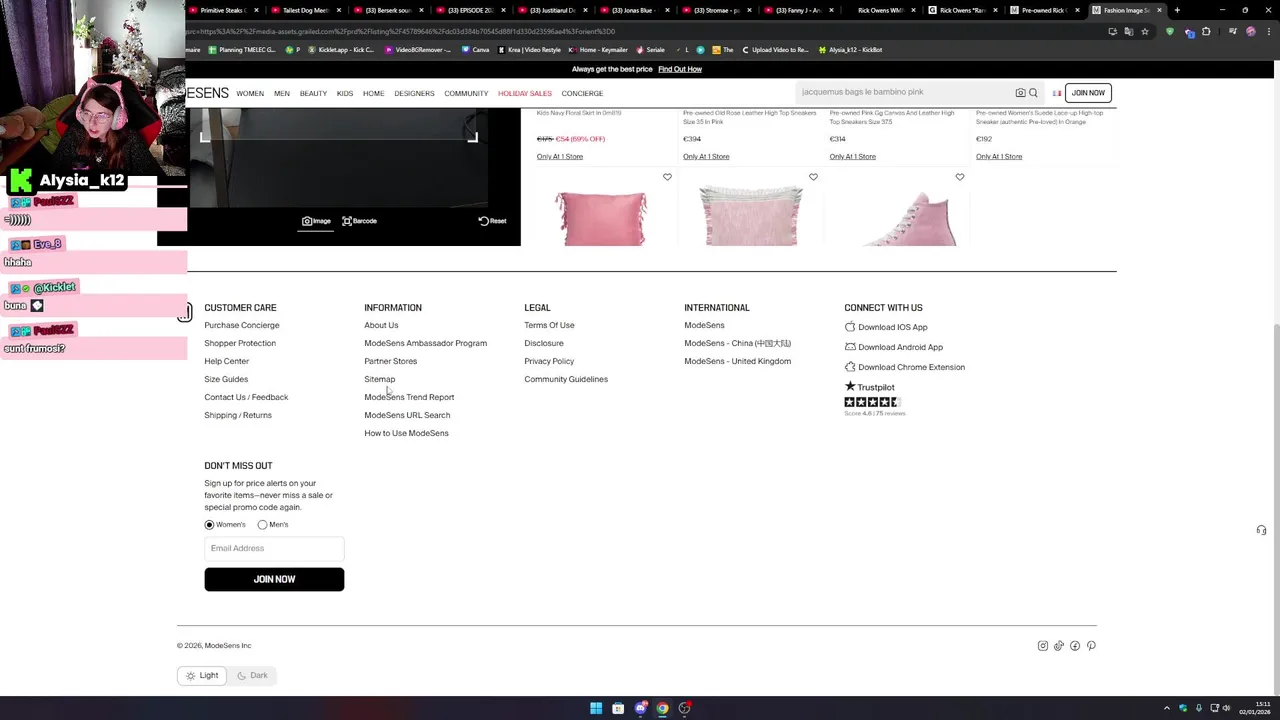This screenshot has width=1280, height=720.
Task: Switch scanner to Image mode
Action: coord(317,221)
